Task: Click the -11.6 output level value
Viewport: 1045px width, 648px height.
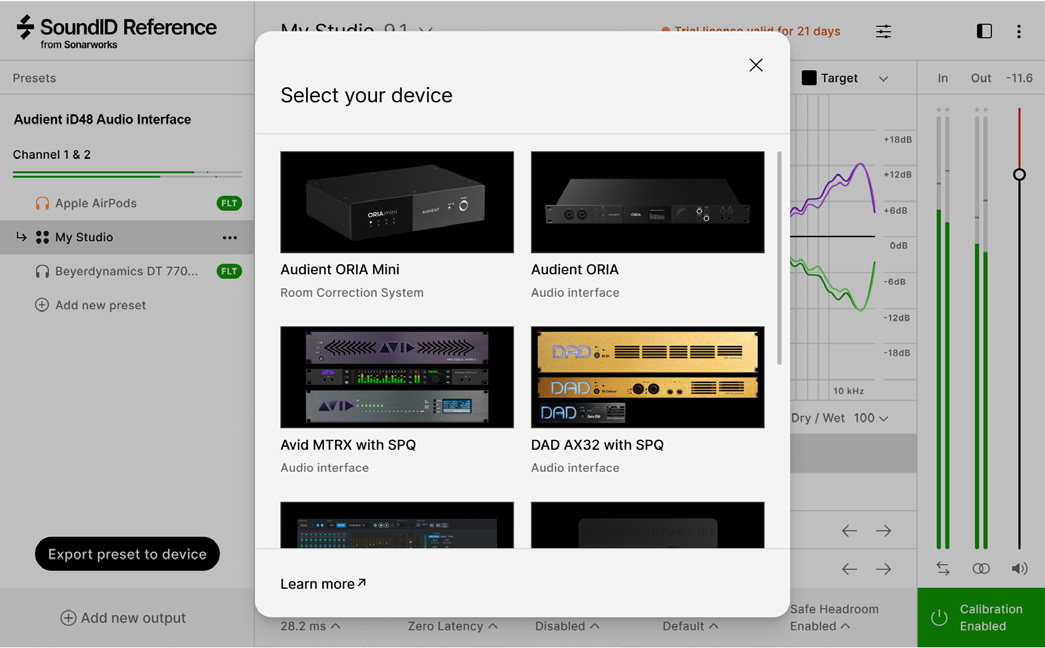Action: [1019, 78]
